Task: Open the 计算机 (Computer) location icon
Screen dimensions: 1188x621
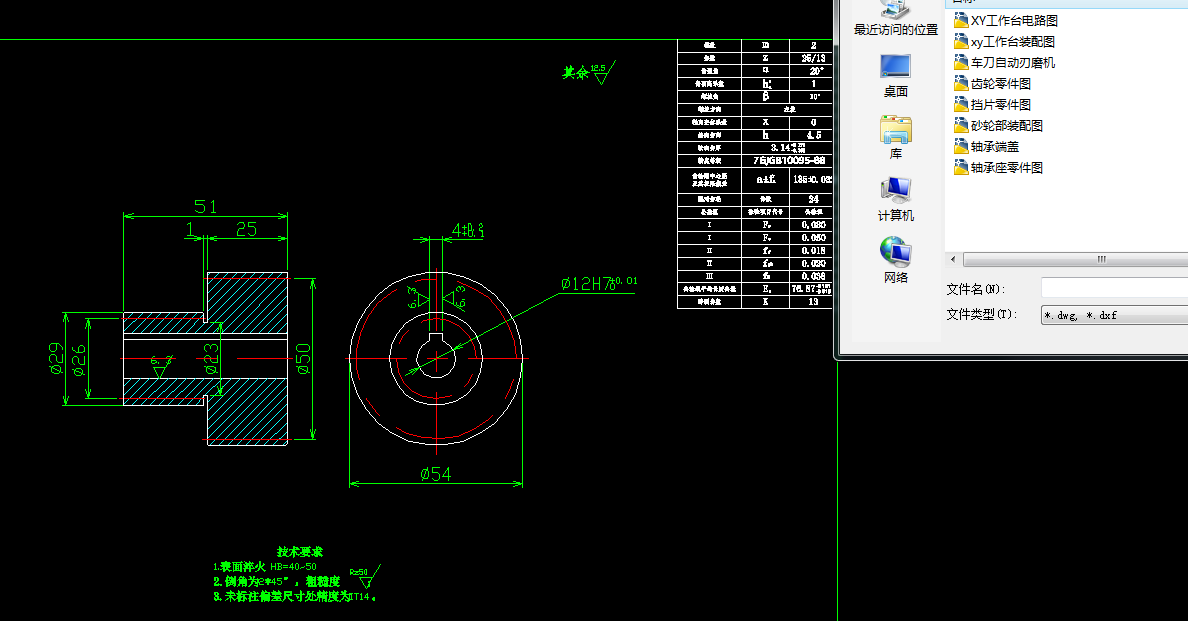Action: point(896,199)
